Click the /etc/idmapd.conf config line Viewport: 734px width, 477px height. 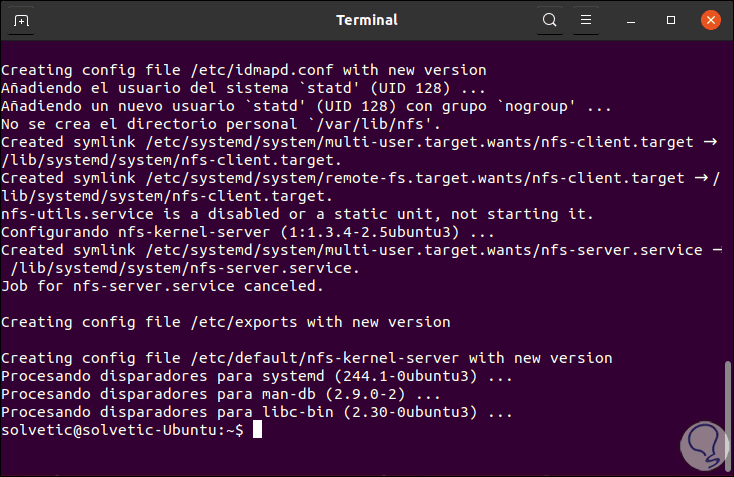point(243,71)
